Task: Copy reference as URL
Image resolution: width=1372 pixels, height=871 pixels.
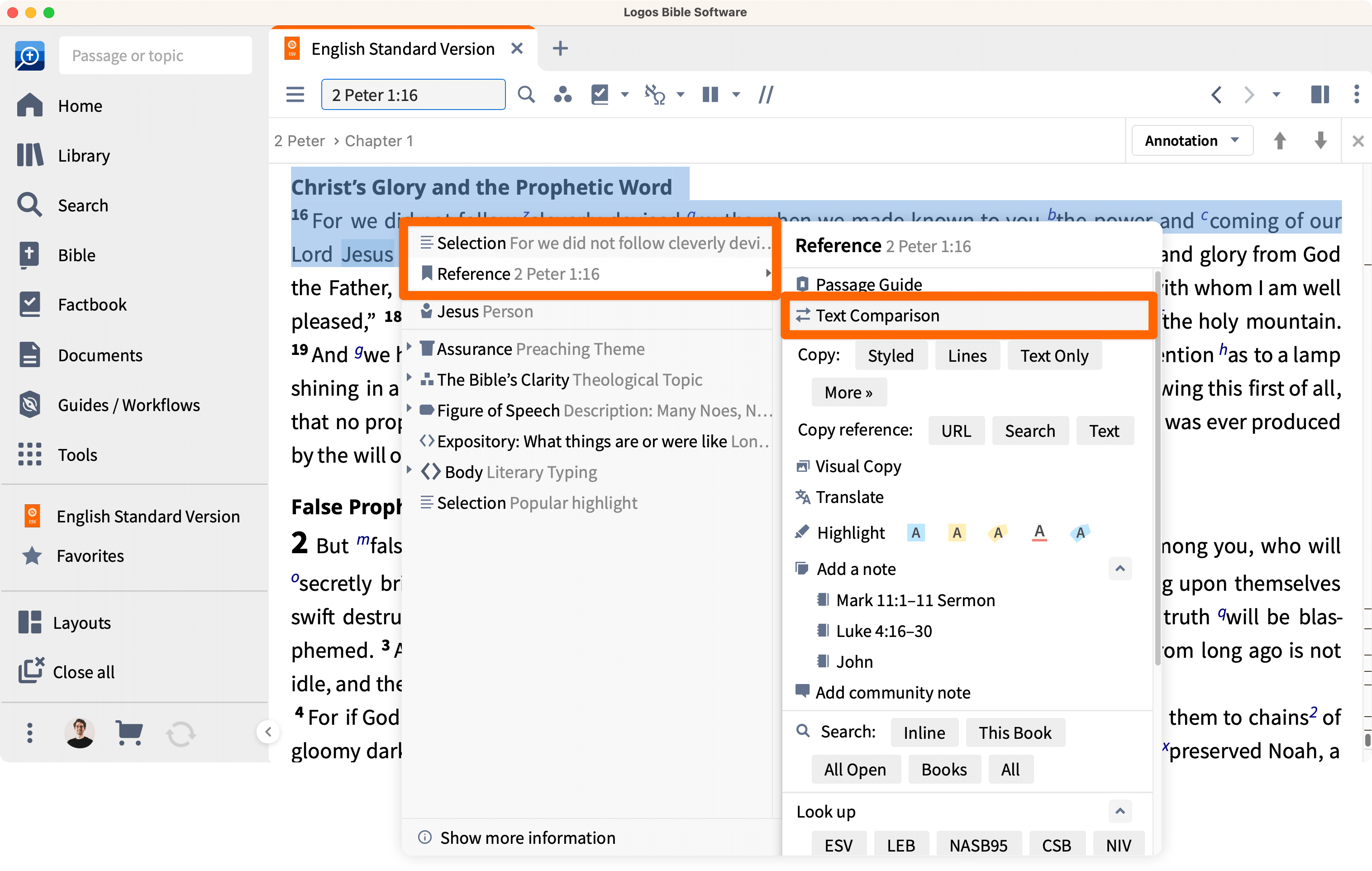Action: tap(956, 431)
